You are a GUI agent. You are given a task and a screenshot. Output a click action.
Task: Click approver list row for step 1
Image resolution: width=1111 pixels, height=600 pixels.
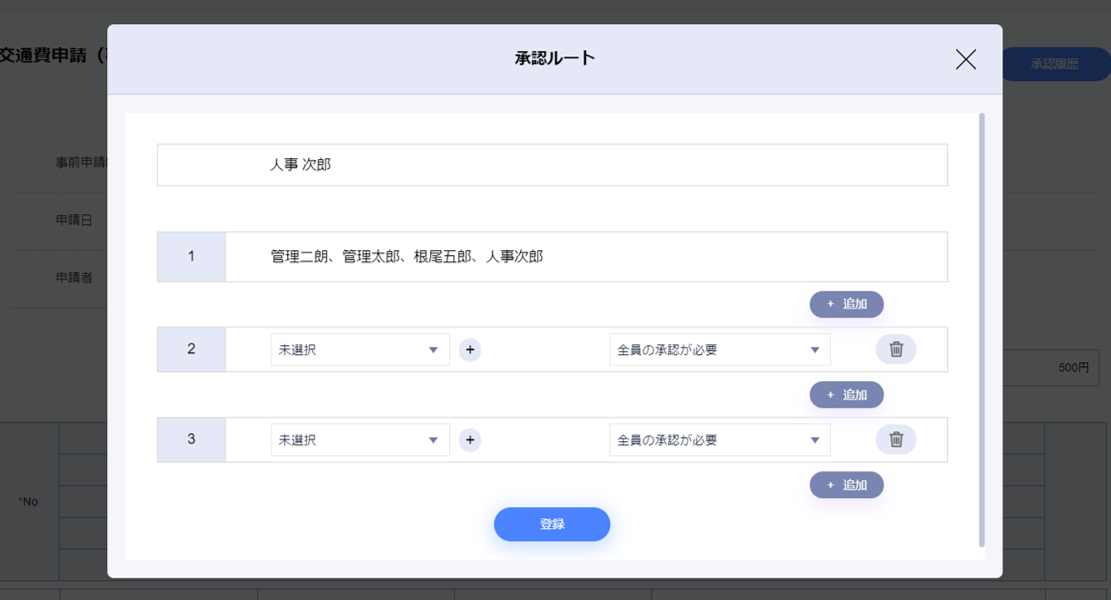pyautogui.click(x=585, y=257)
